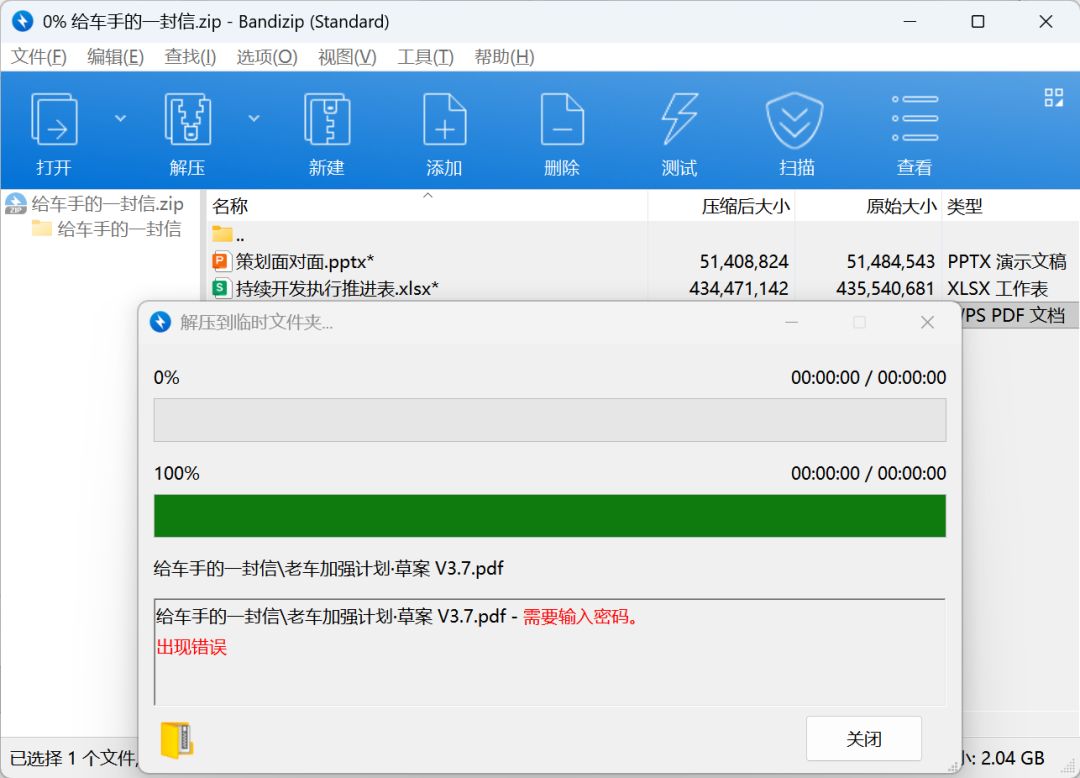Screen dimensions: 1080x778
Task: Click the PPTX file icon for 策划面对面
Action: (x=220, y=262)
